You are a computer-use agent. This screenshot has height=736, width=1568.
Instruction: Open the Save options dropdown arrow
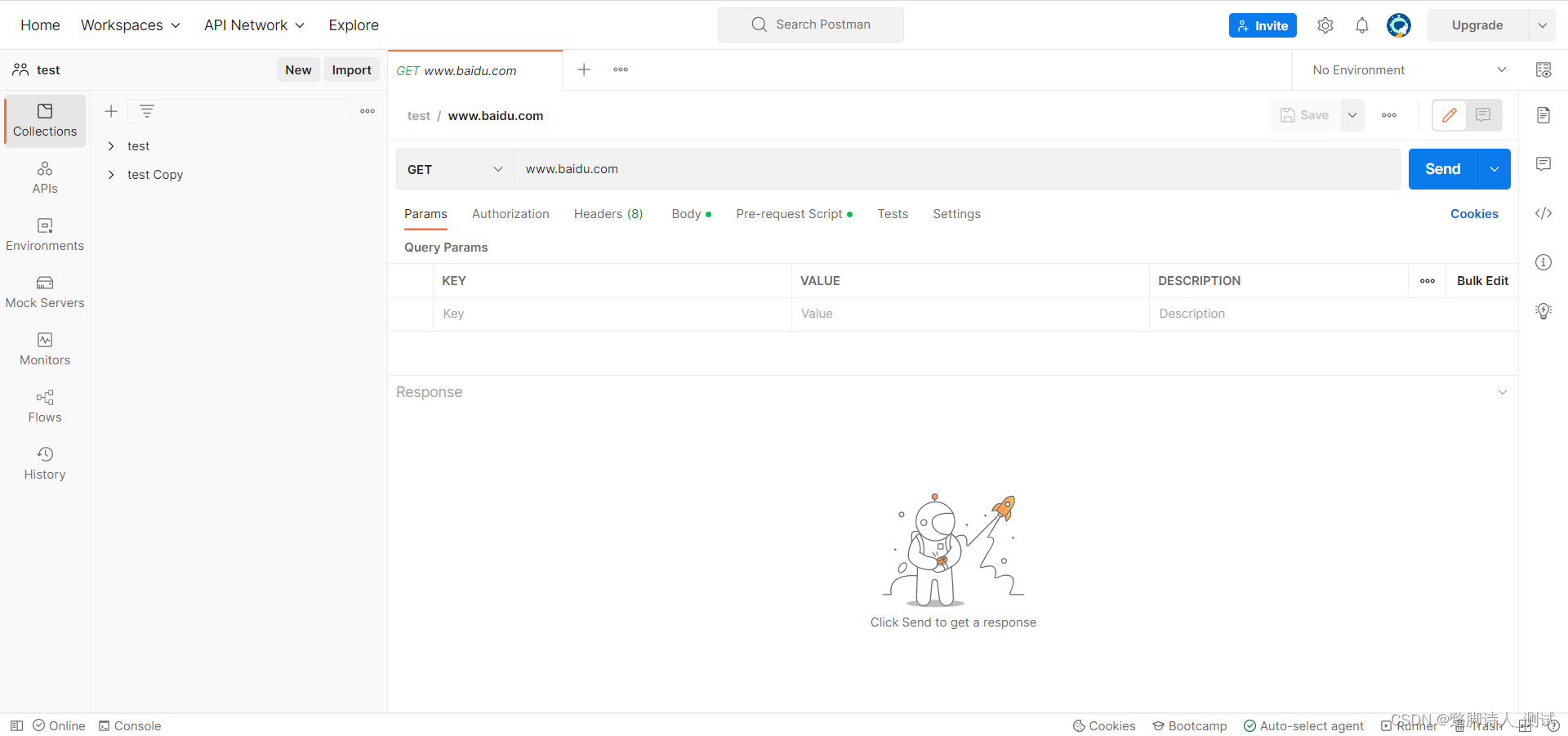coord(1352,115)
